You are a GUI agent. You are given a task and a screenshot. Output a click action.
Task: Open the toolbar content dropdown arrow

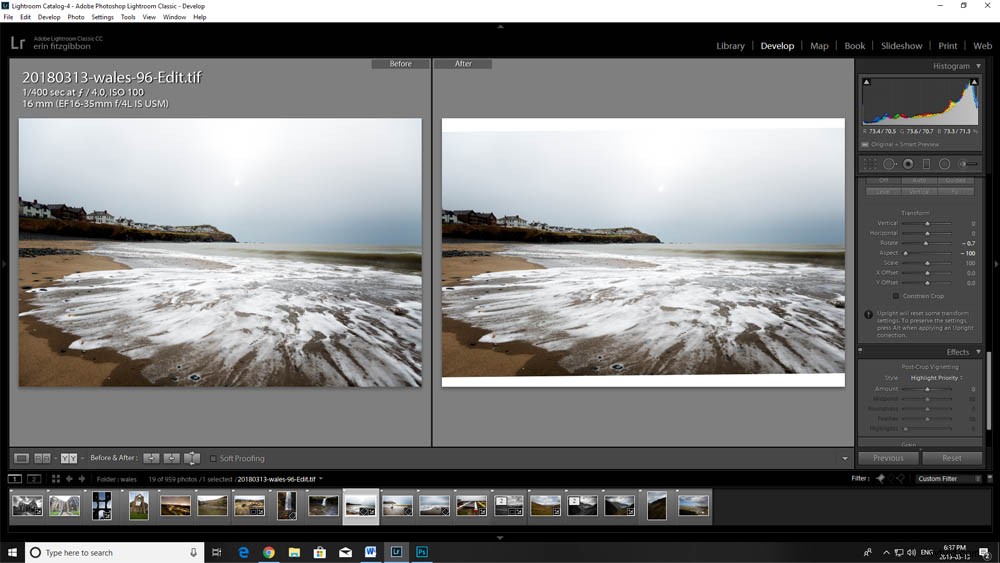tap(845, 458)
